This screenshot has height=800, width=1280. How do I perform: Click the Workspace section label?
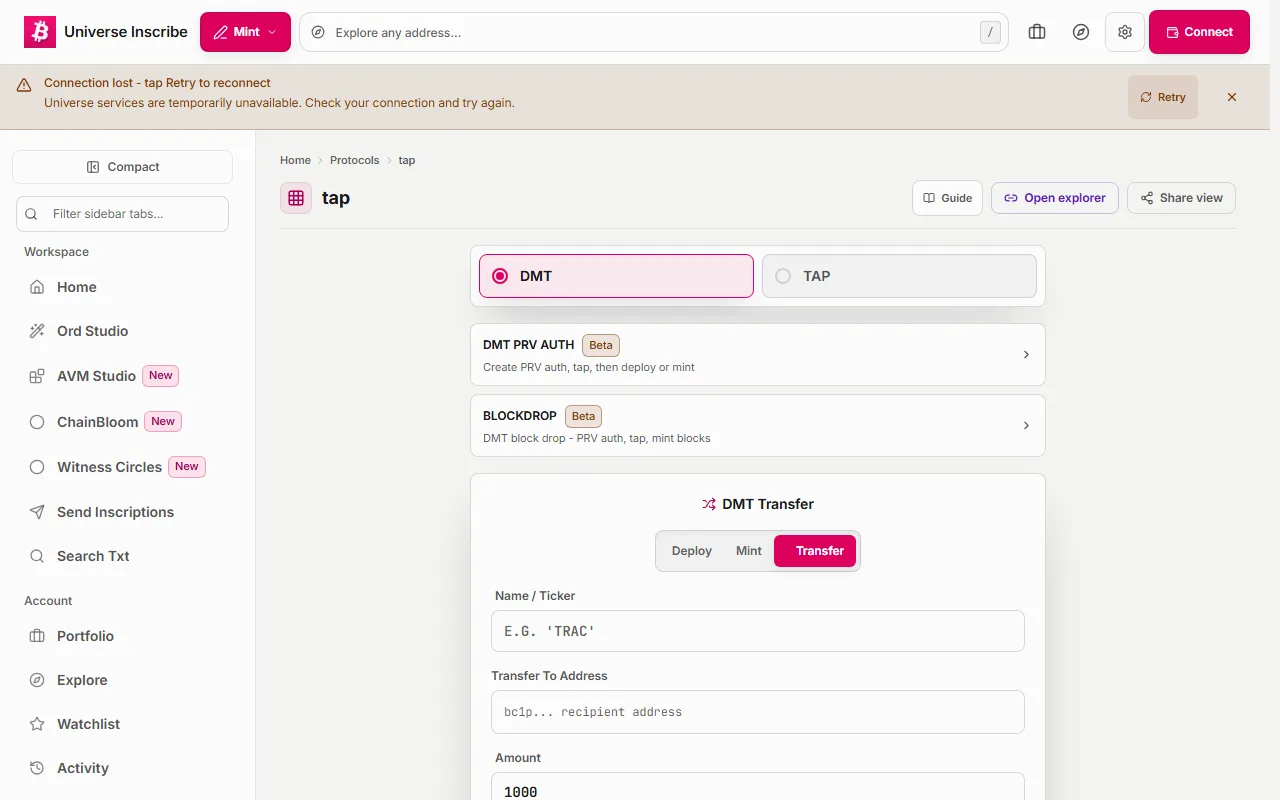click(57, 252)
